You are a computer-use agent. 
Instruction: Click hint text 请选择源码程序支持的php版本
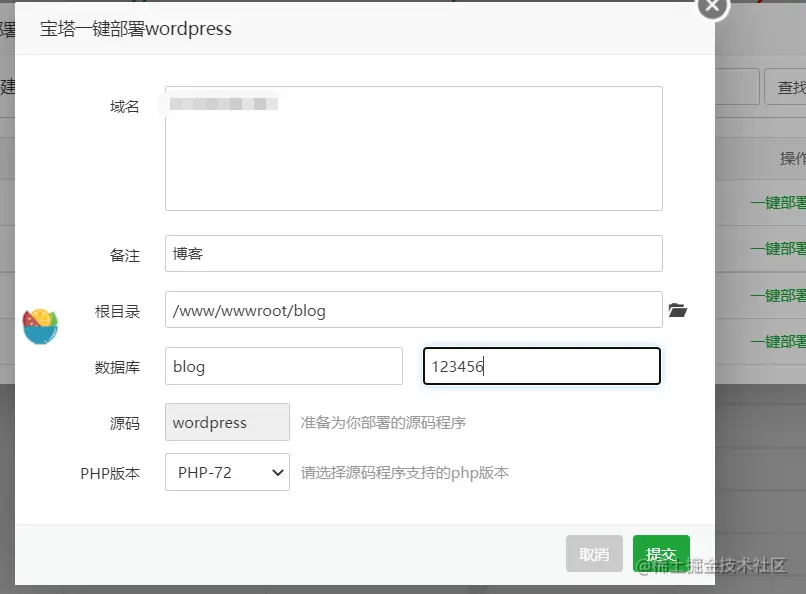coord(405,472)
